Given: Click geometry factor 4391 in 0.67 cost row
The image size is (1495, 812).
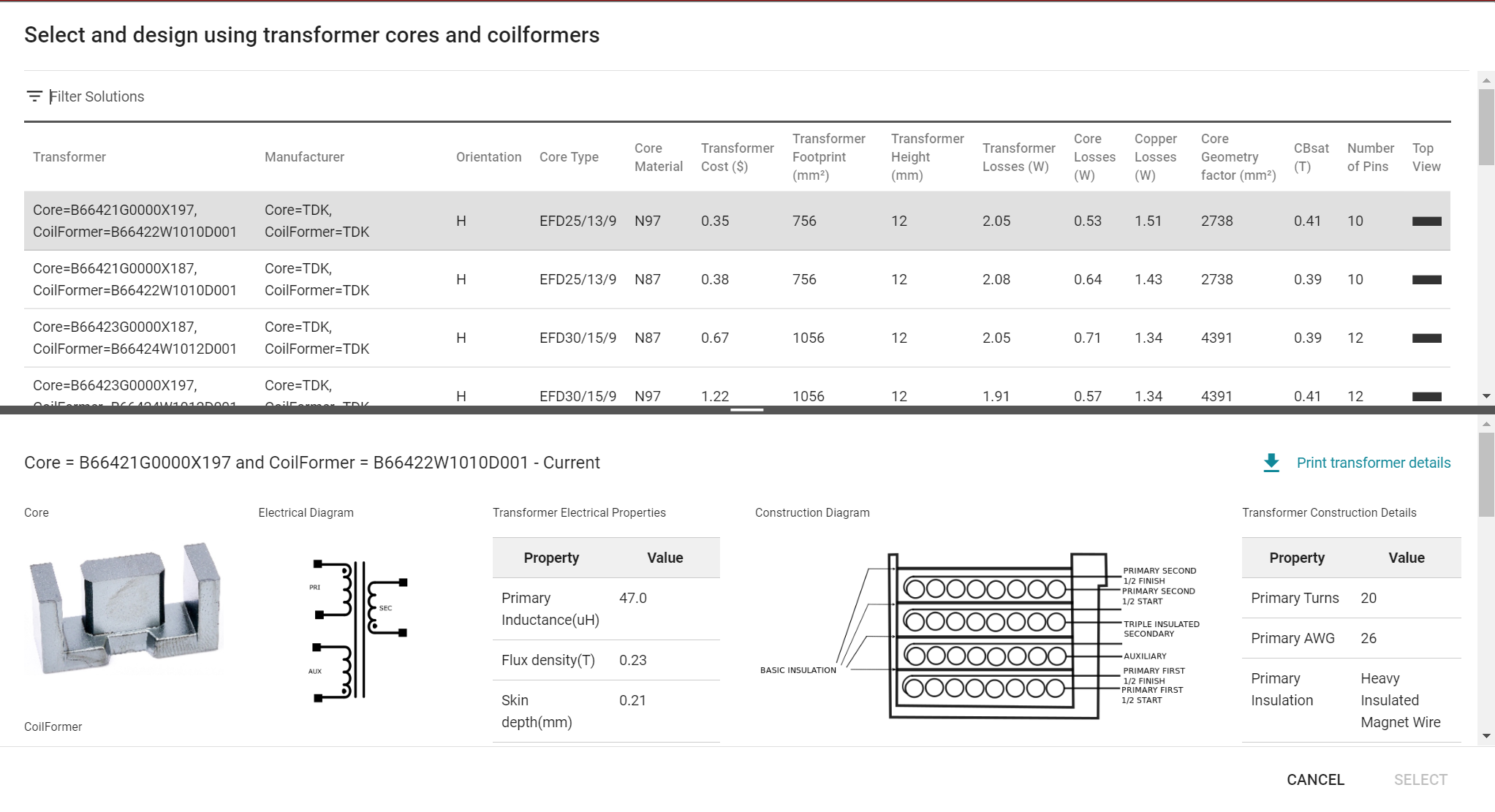Looking at the screenshot, I should coord(1216,338).
